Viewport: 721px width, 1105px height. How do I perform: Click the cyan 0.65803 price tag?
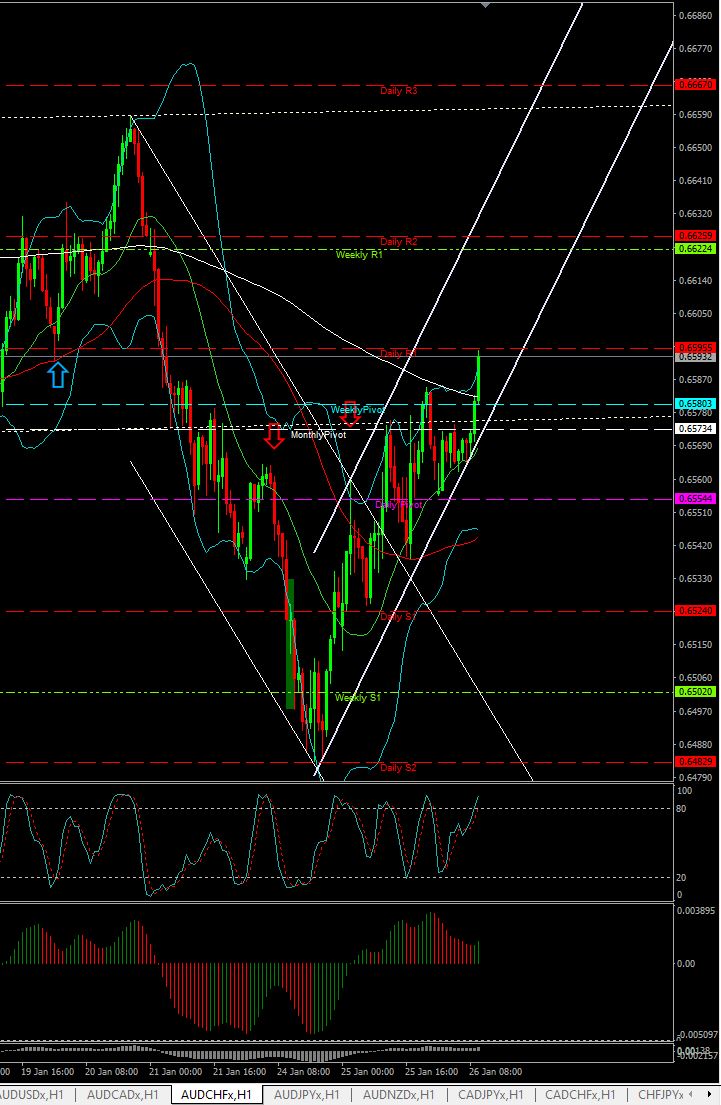695,404
